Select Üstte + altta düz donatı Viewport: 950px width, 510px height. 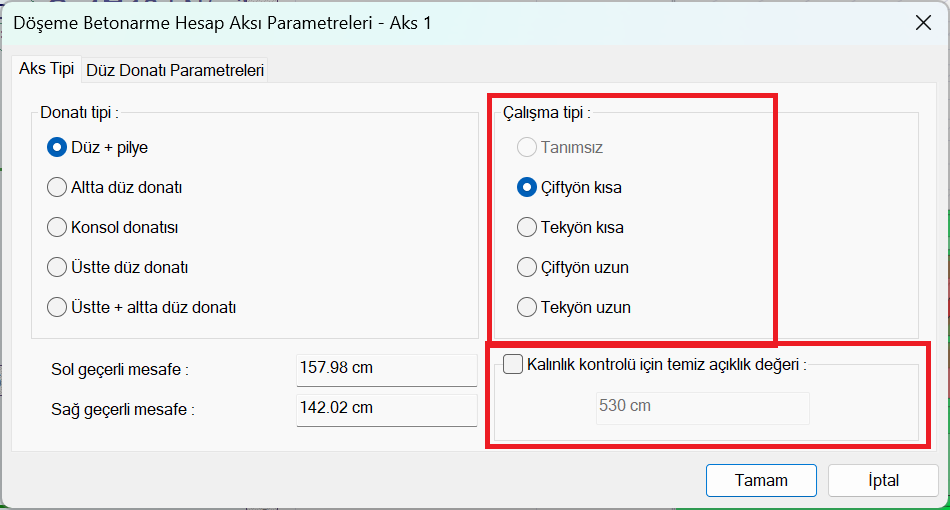click(57, 307)
